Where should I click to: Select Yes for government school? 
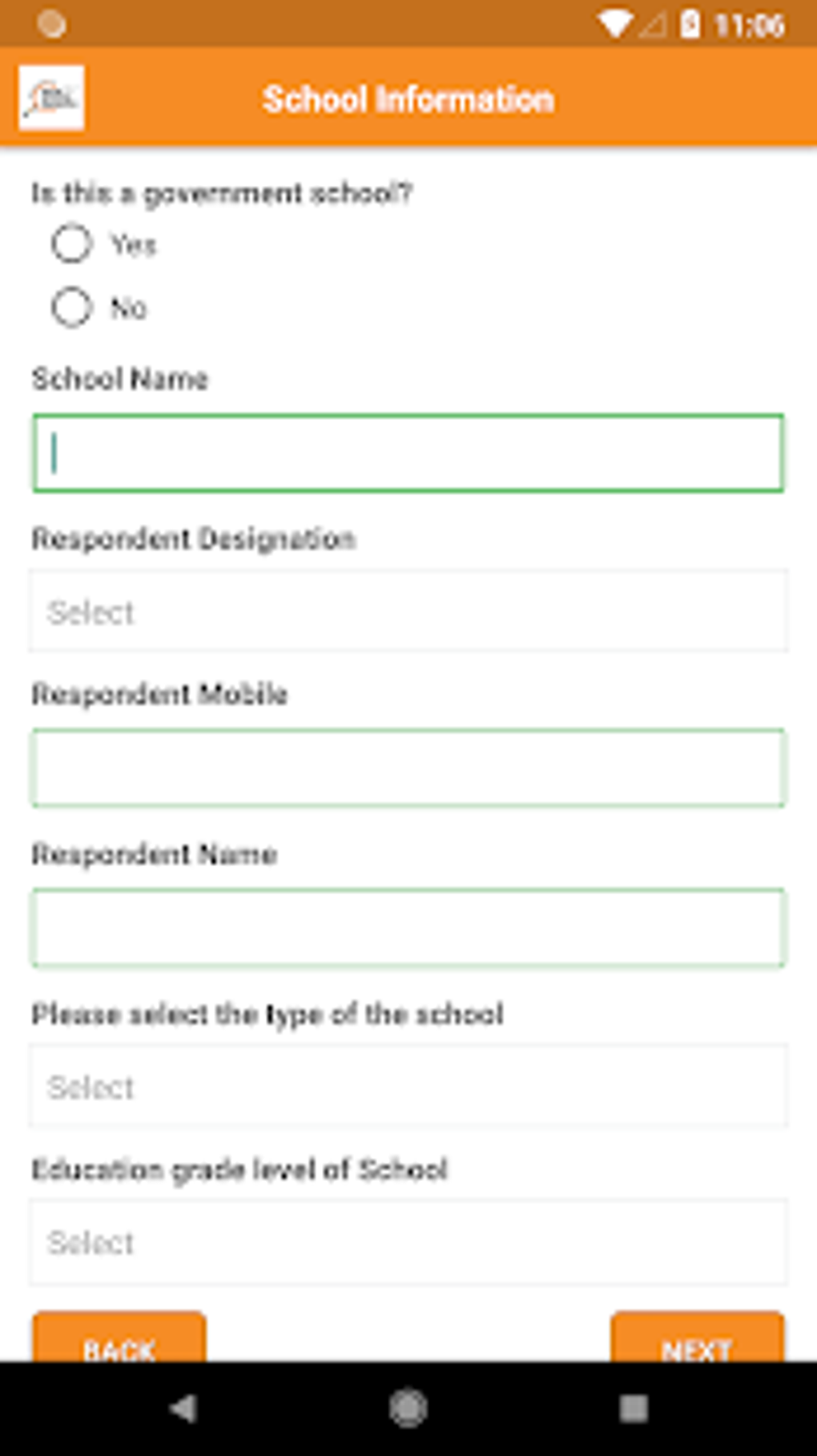pos(72,244)
